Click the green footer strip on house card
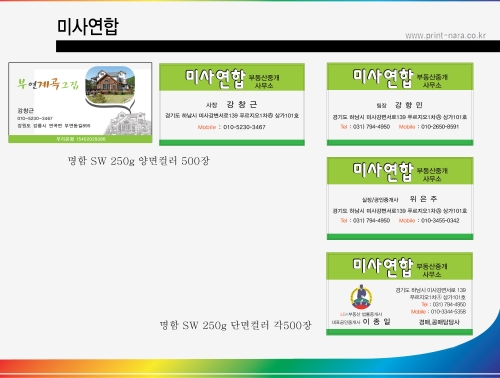The height and width of the screenshot is (378, 500). 80,139
